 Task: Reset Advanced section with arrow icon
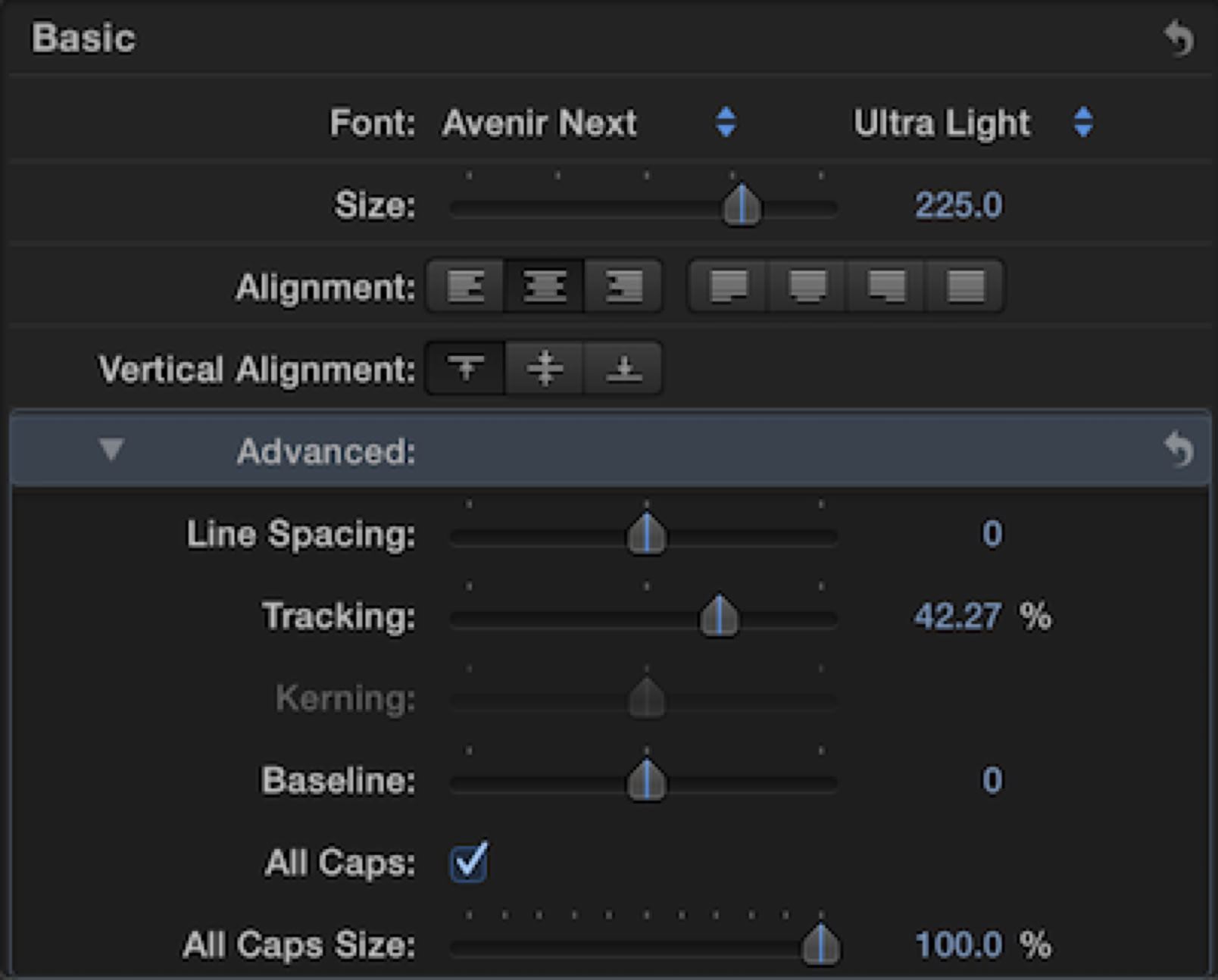(1179, 451)
